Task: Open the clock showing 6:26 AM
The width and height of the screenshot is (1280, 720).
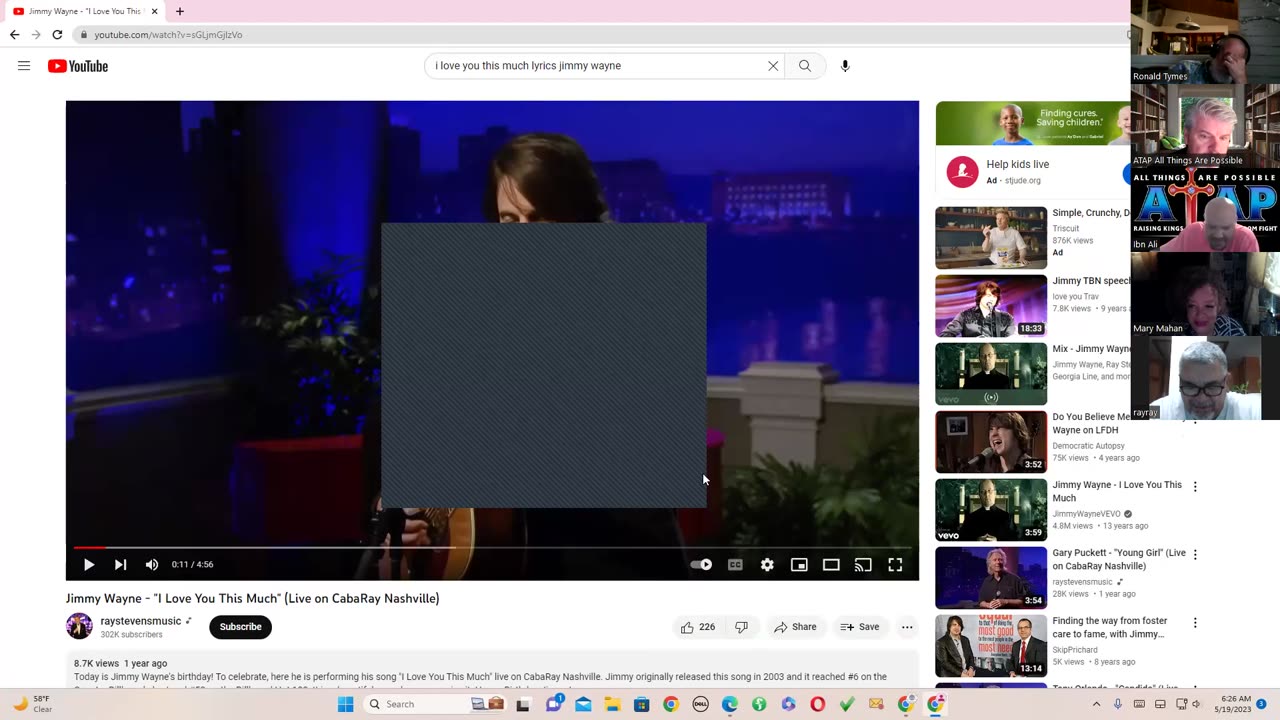Action: pos(1235,704)
